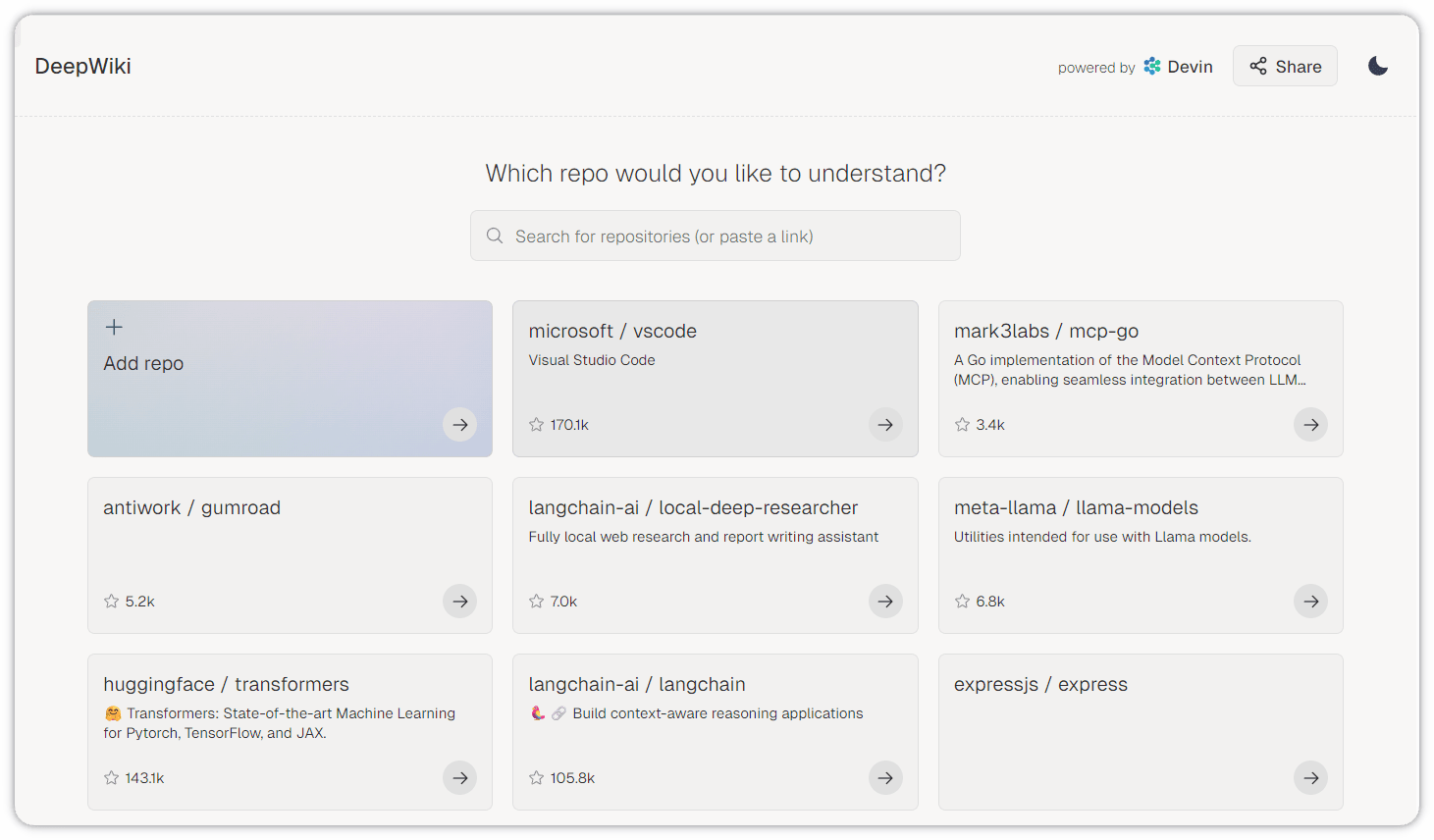This screenshot has height=840, width=1434.
Task: Click star icon on langchain-ai / langchain
Action: (x=536, y=778)
